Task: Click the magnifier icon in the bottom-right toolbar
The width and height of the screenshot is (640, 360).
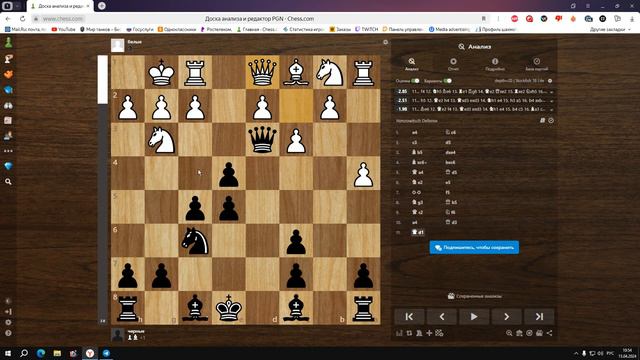Action: (509, 333)
